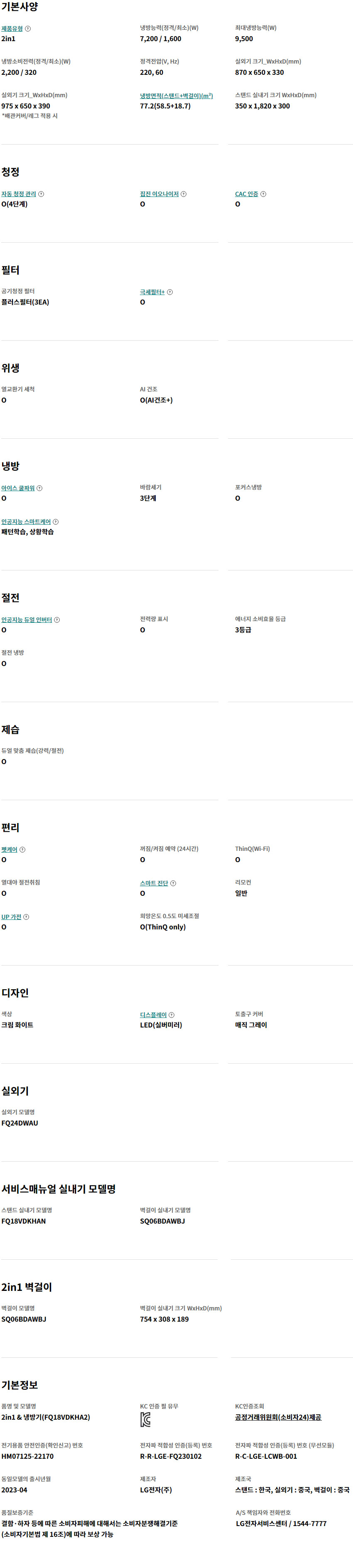Click the KC certification mark icon
This screenshot has height=1568, width=353.
[x=145, y=1420]
